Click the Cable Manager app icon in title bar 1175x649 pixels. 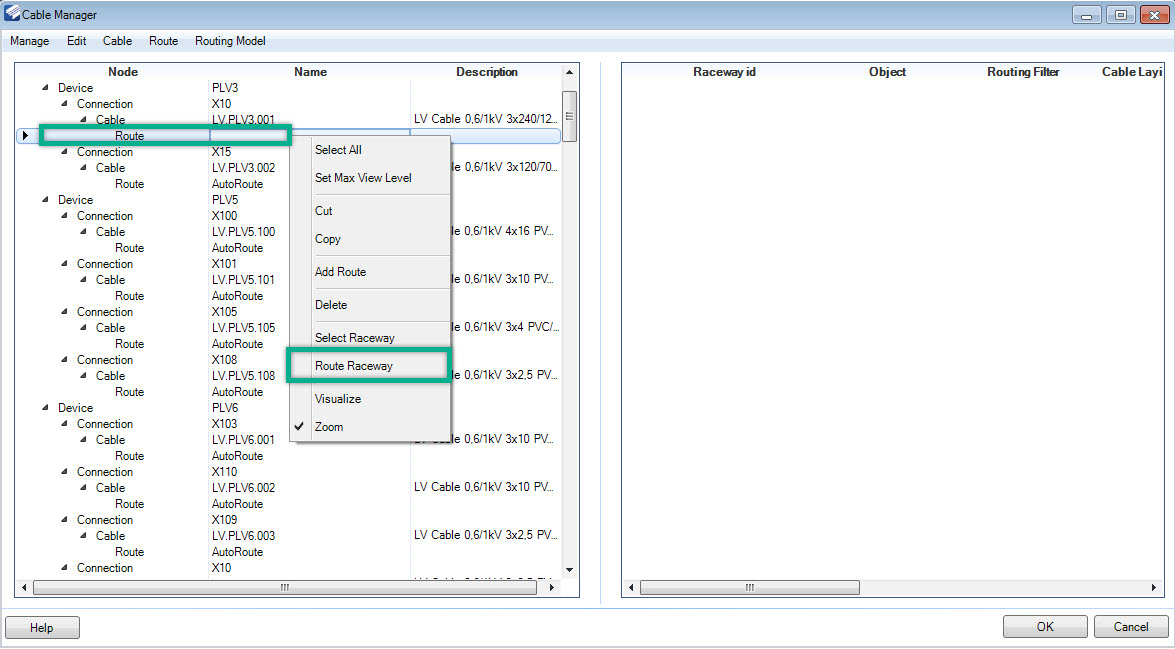pyautogui.click(x=13, y=14)
